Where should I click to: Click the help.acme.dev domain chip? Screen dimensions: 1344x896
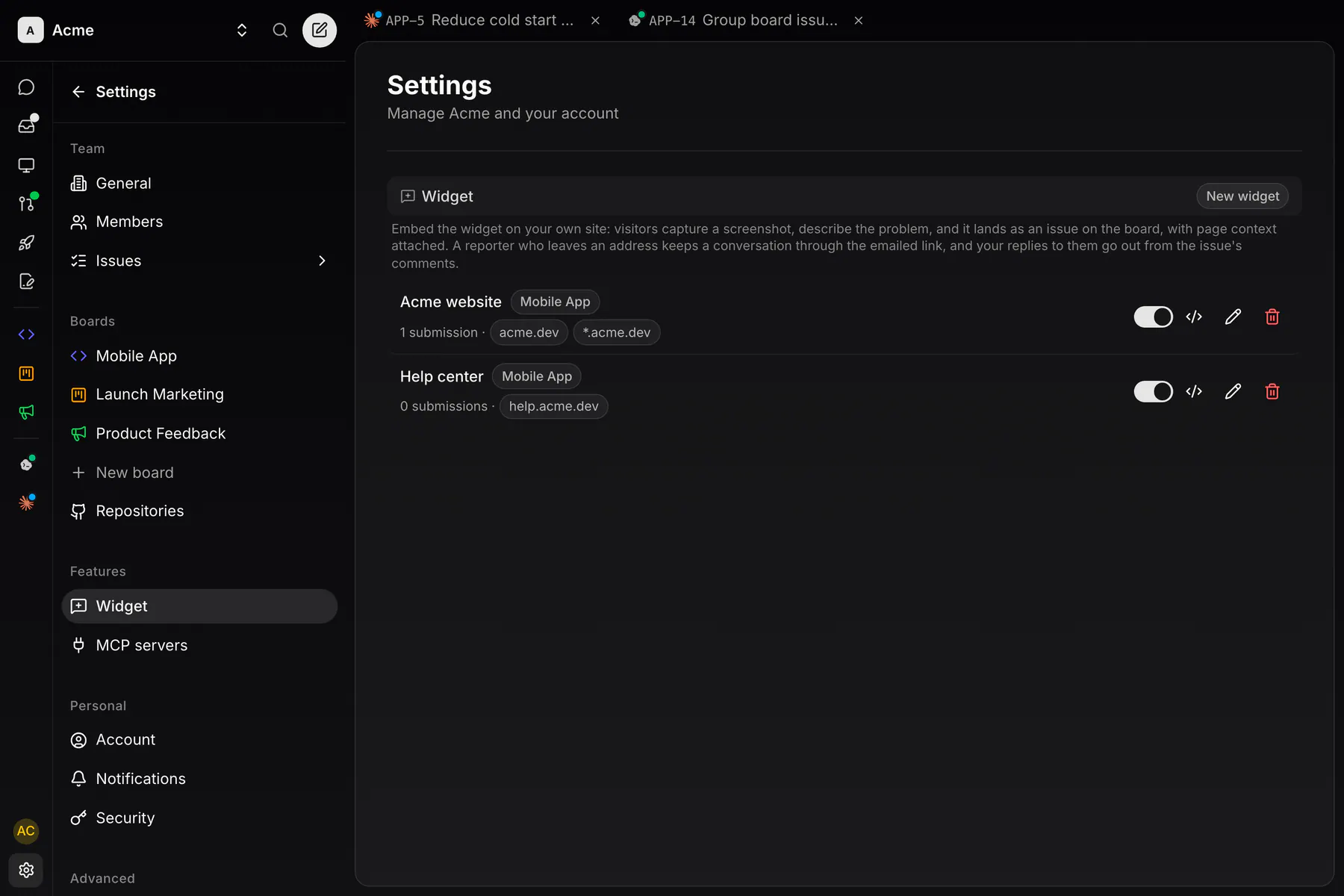[x=554, y=406]
